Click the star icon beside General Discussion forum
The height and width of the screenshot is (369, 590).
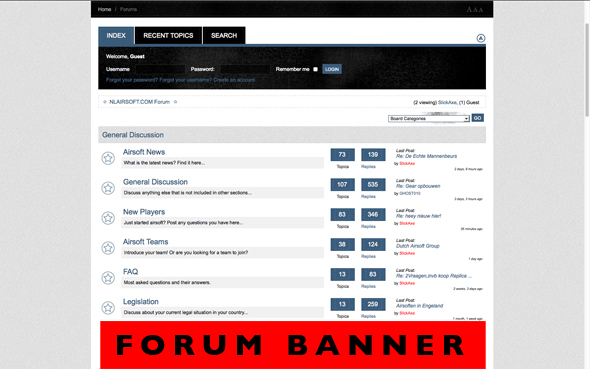pyautogui.click(x=108, y=188)
